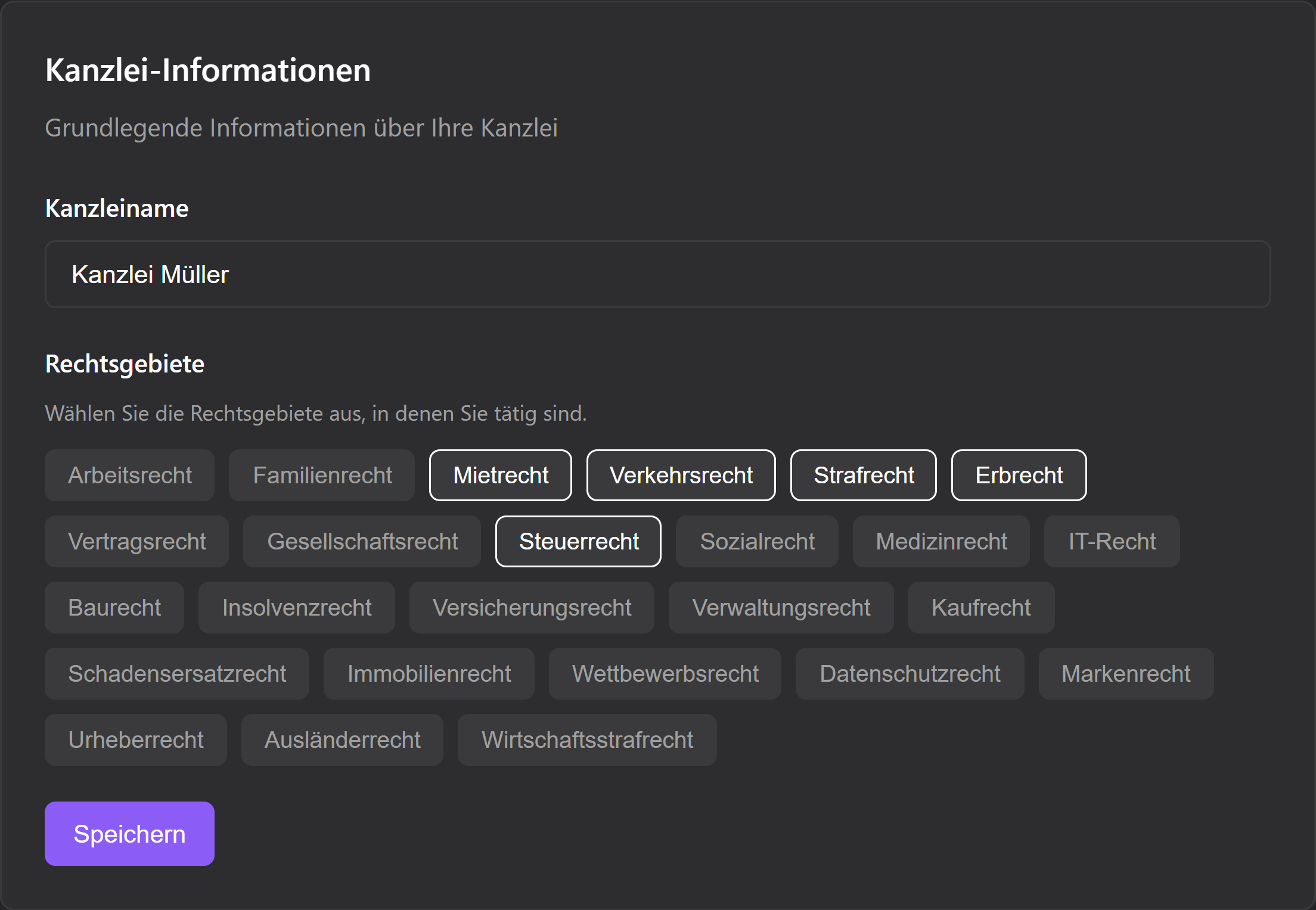This screenshot has width=1316, height=910.
Task: Choose Datenschutzrecht legal area
Action: coord(910,674)
